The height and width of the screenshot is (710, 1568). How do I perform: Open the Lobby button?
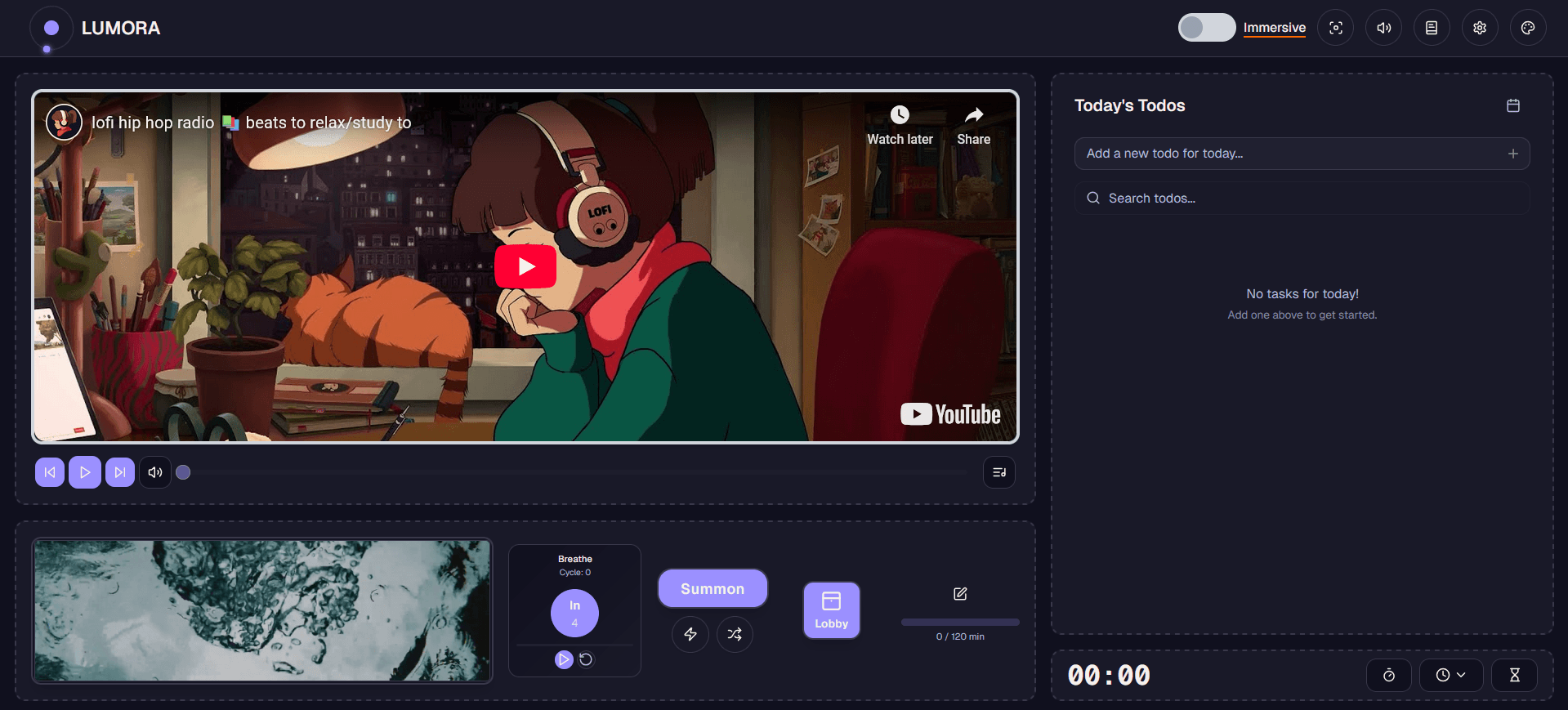tap(832, 610)
